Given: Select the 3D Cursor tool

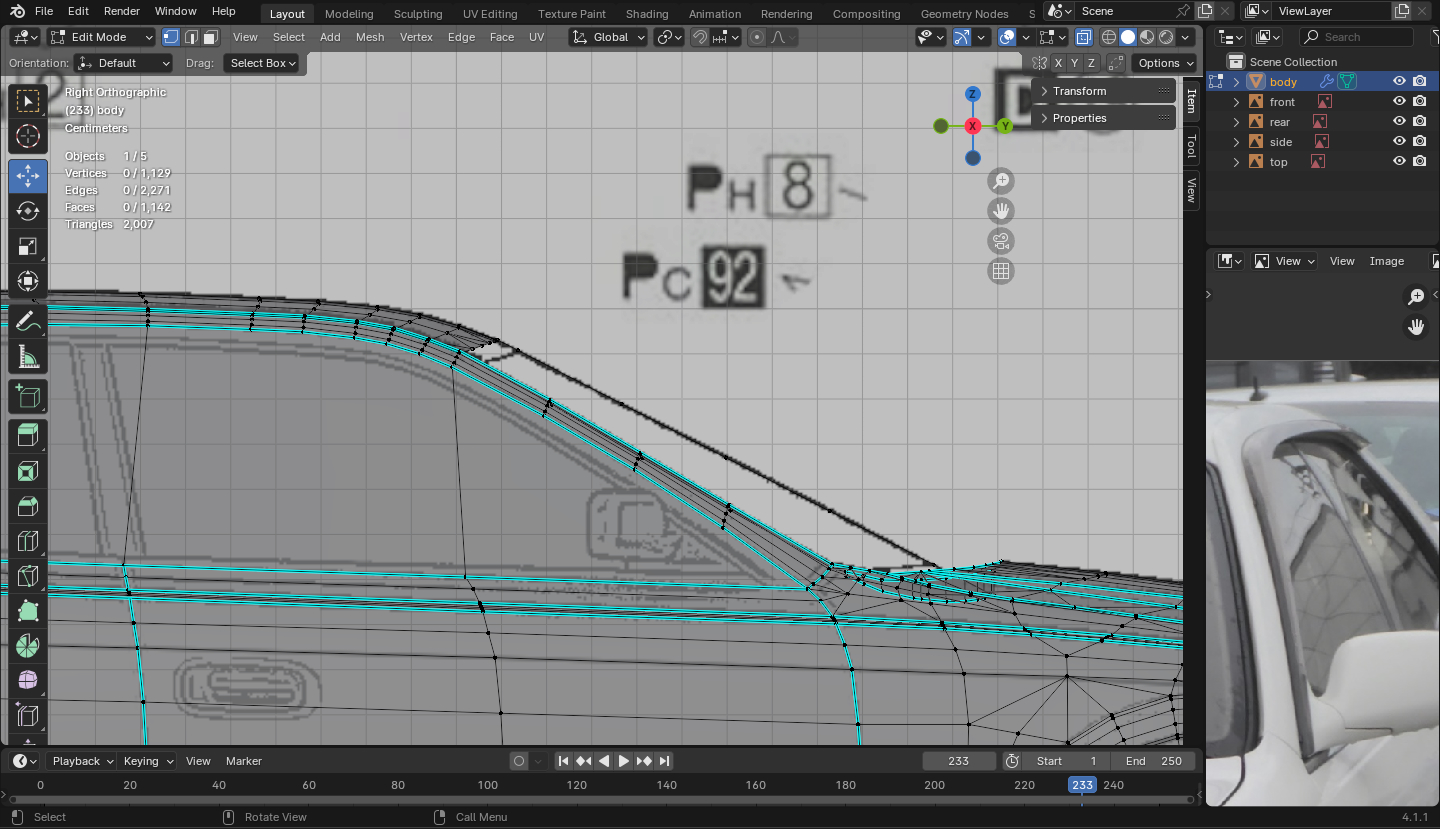Looking at the screenshot, I should (x=28, y=137).
